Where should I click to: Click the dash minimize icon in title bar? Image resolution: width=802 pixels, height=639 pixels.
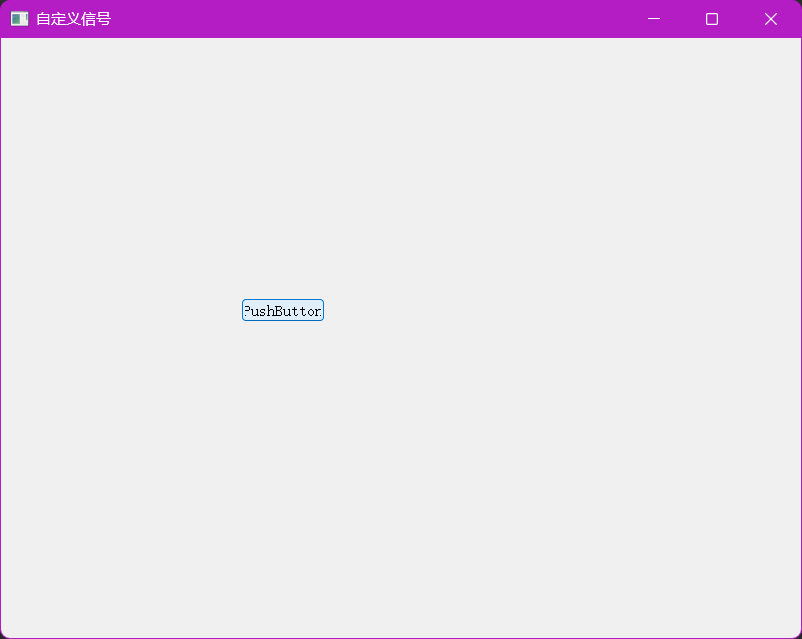(x=654, y=19)
